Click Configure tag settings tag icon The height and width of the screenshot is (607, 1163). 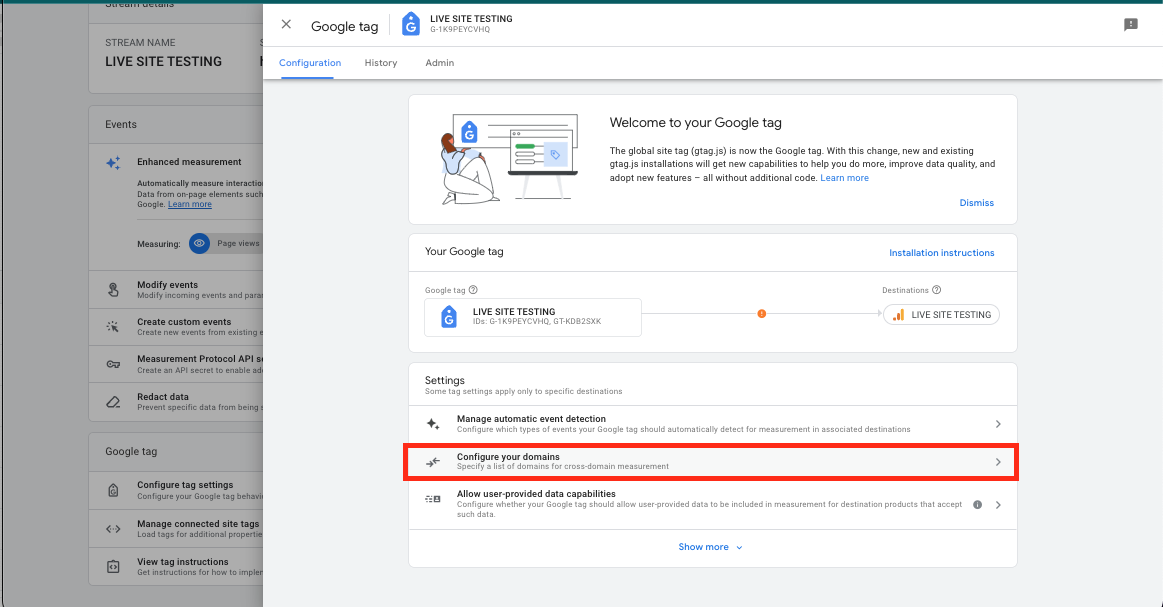tap(113, 490)
